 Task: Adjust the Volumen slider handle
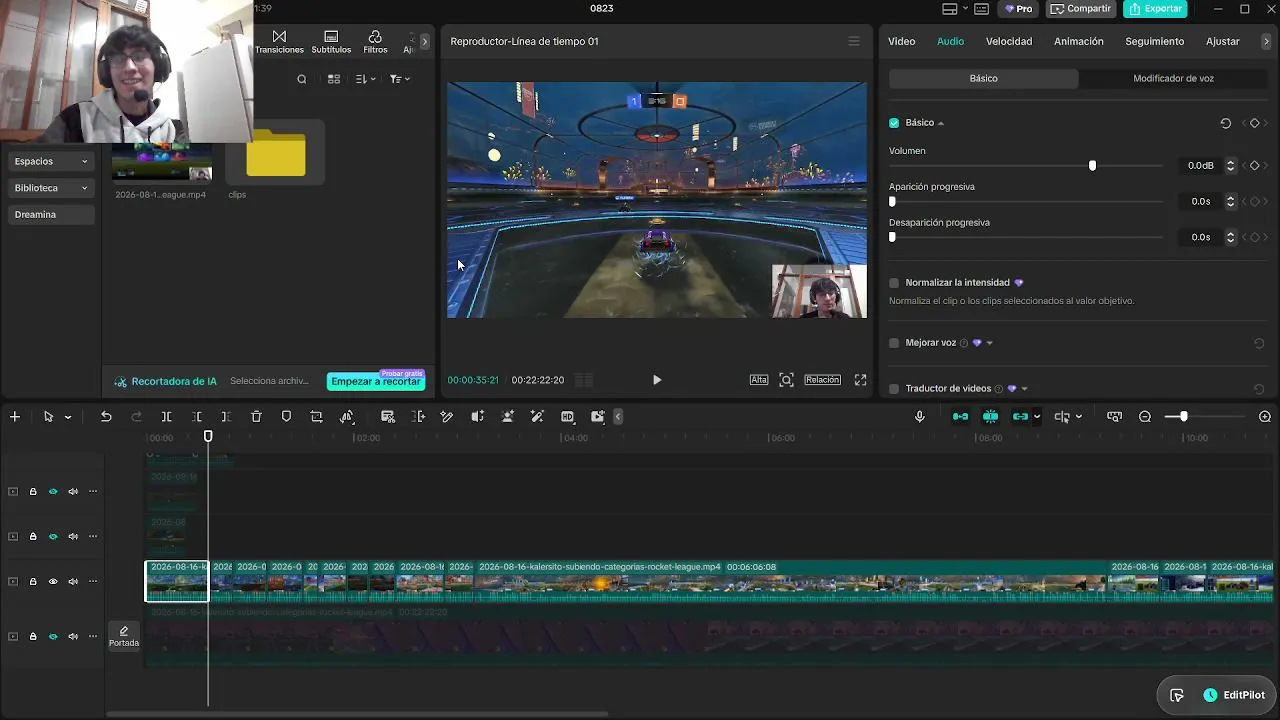[1092, 166]
